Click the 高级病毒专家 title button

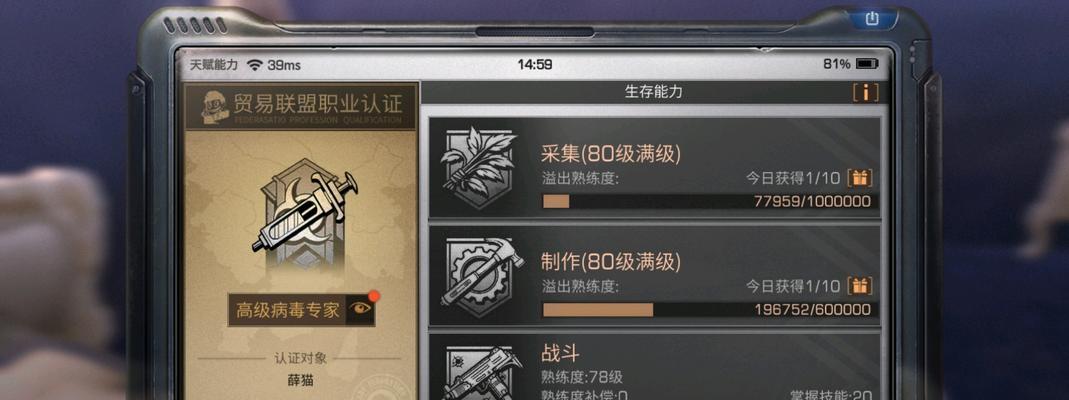[288, 311]
